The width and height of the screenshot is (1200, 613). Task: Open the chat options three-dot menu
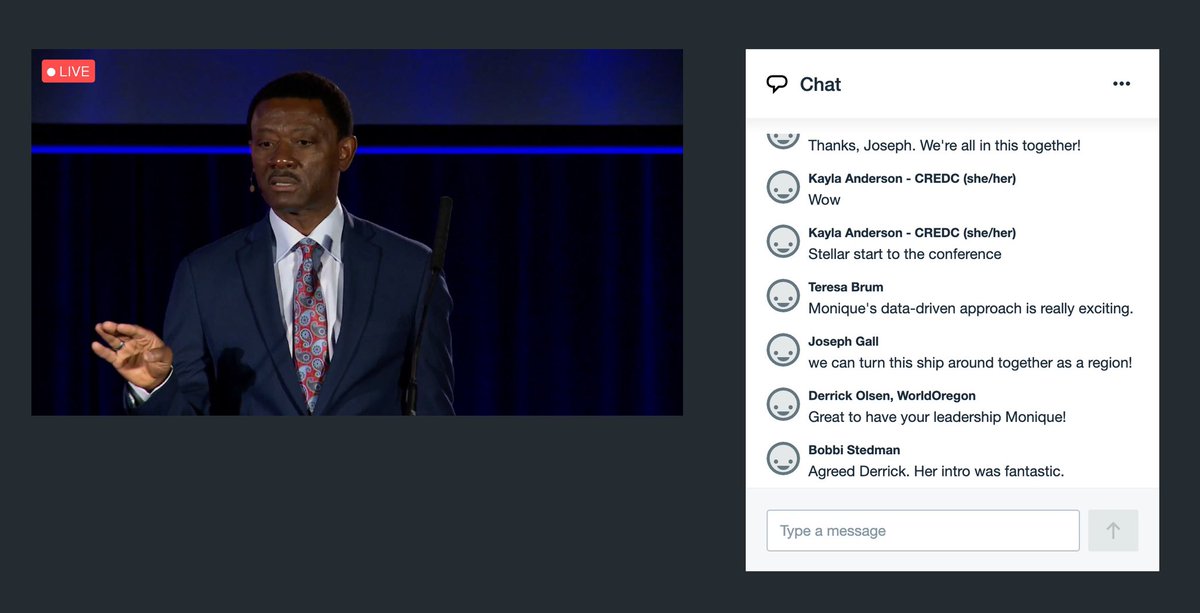pos(1121,84)
